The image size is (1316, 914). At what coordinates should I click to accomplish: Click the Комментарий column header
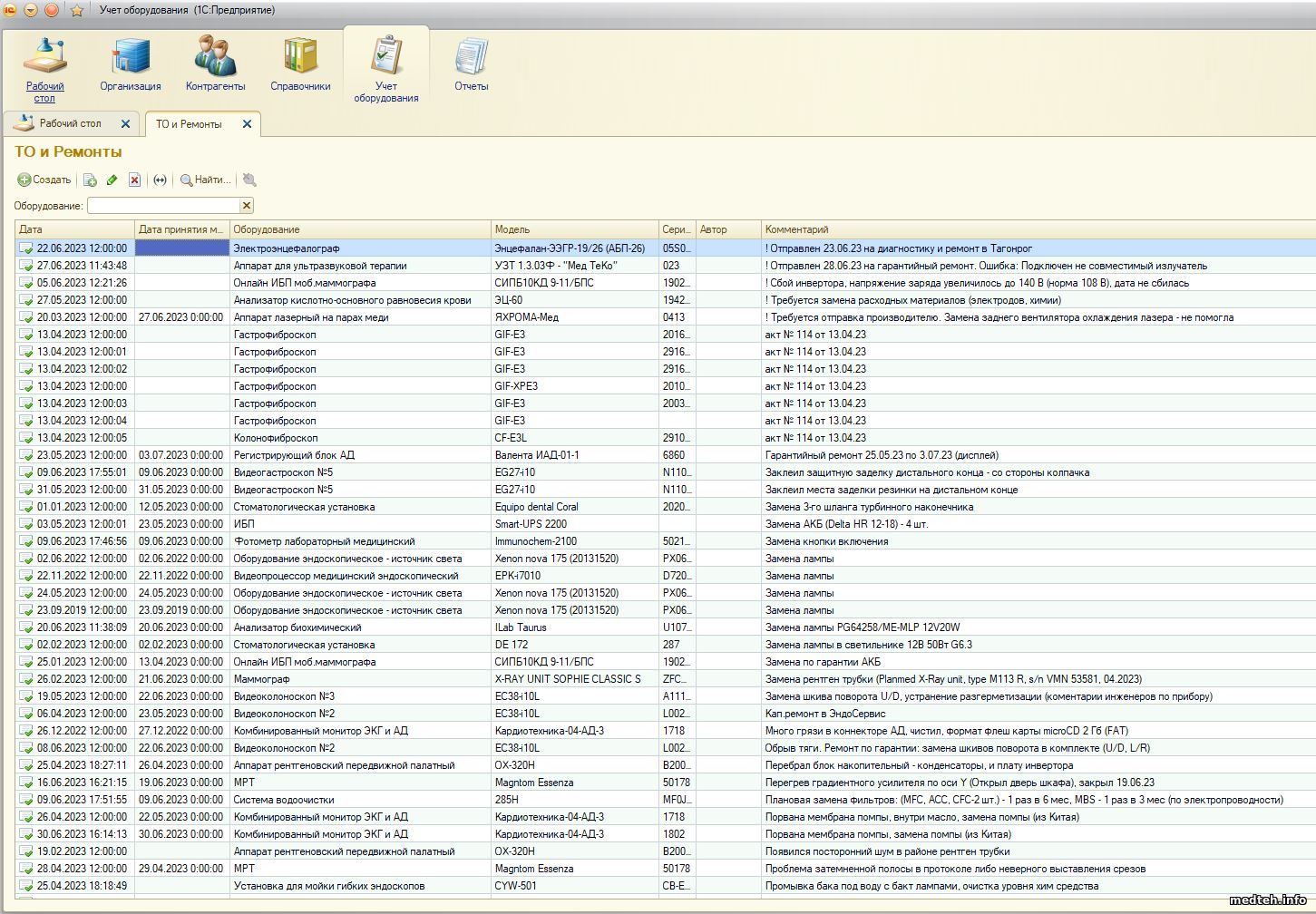[x=1034, y=229]
